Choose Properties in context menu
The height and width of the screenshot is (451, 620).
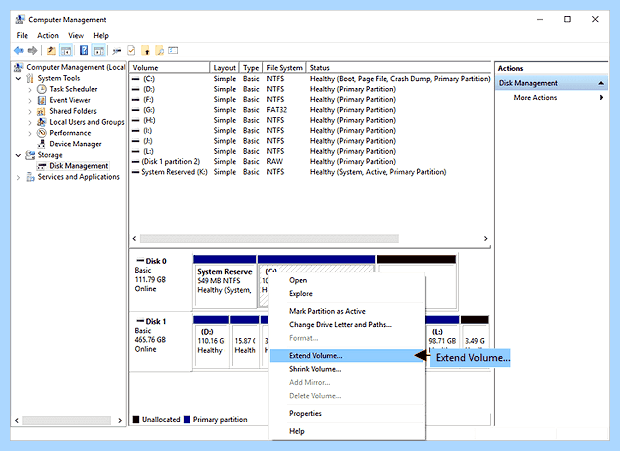tap(346, 413)
